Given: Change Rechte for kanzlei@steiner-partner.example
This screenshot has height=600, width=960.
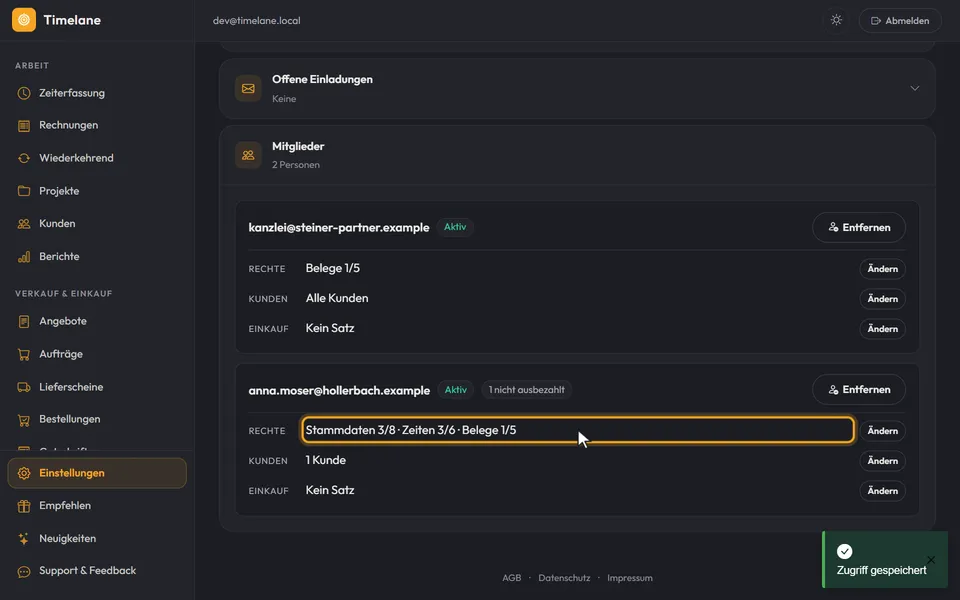Looking at the screenshot, I should tap(882, 269).
